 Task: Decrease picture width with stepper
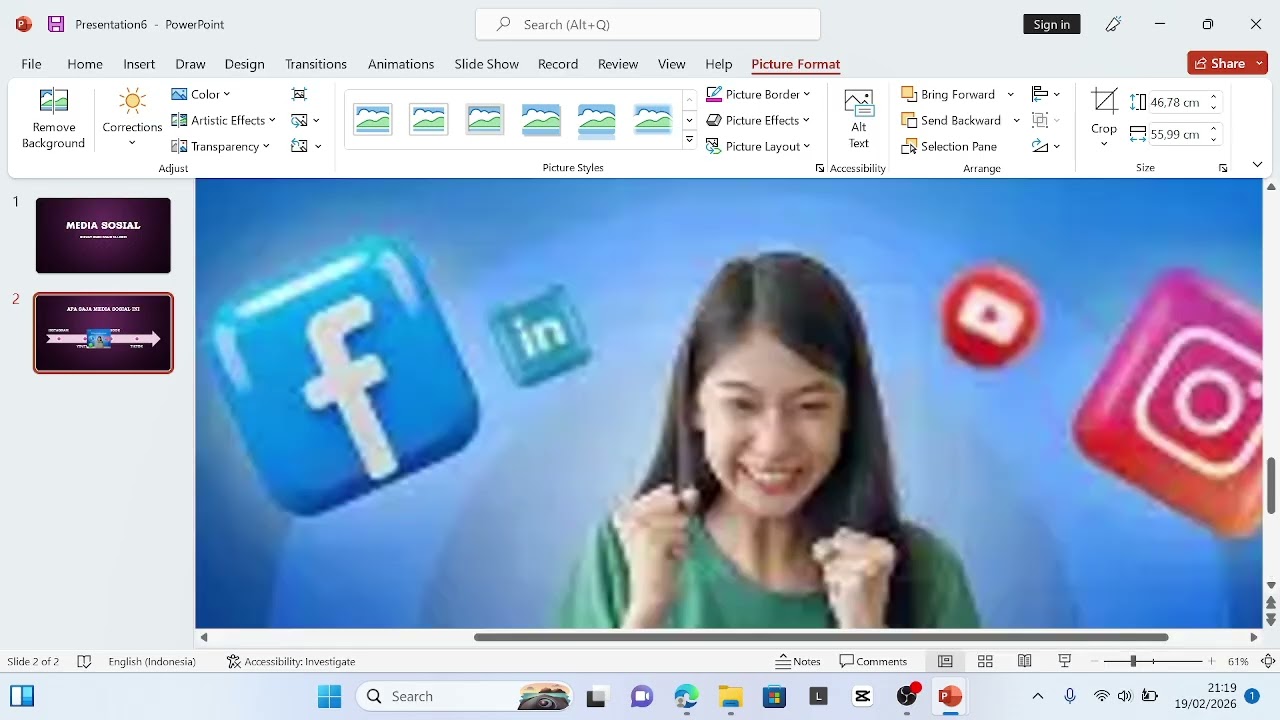[1214, 139]
